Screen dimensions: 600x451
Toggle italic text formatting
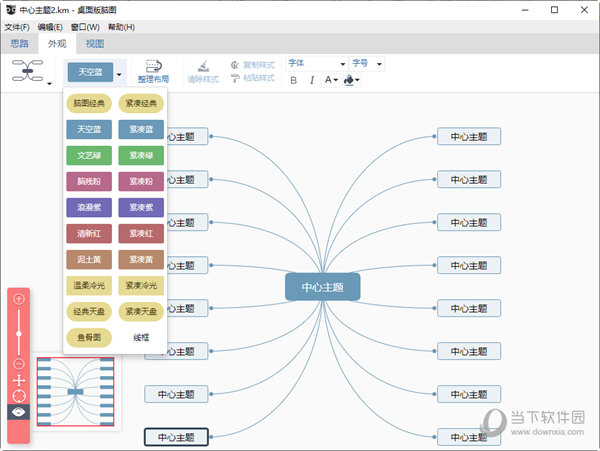tap(312, 80)
